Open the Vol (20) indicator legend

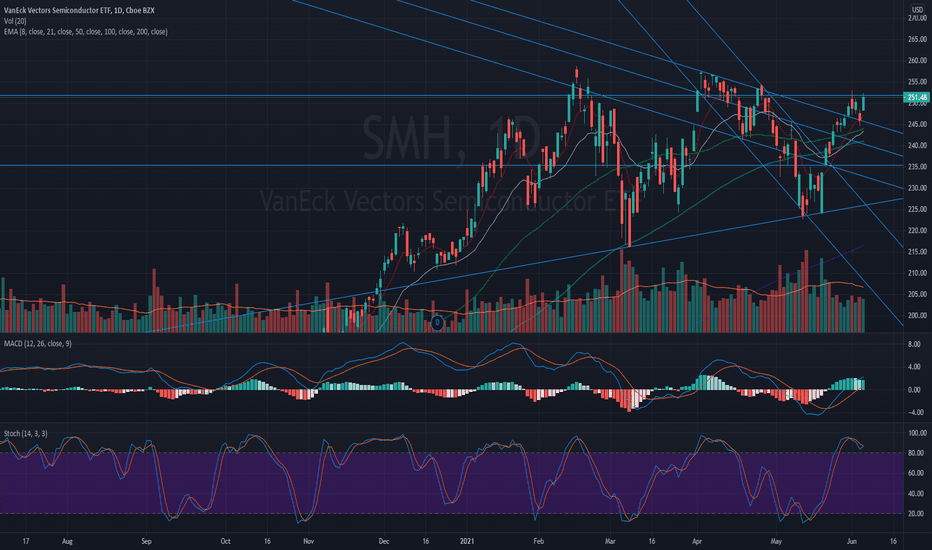[x=15, y=21]
